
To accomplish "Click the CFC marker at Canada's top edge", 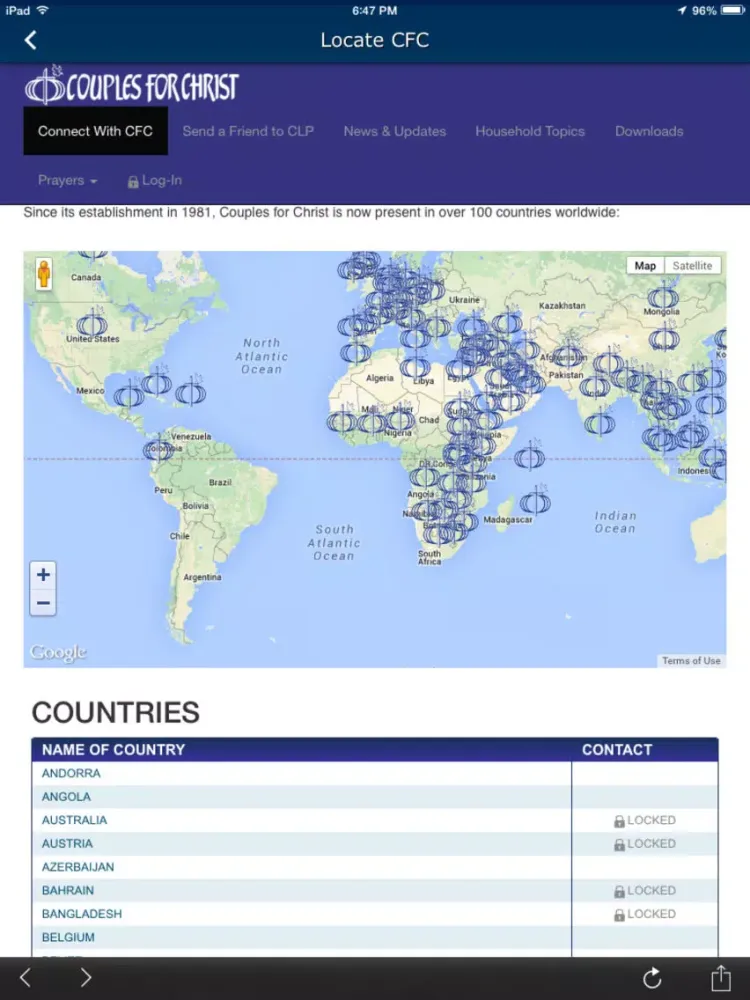I will tap(92, 255).
